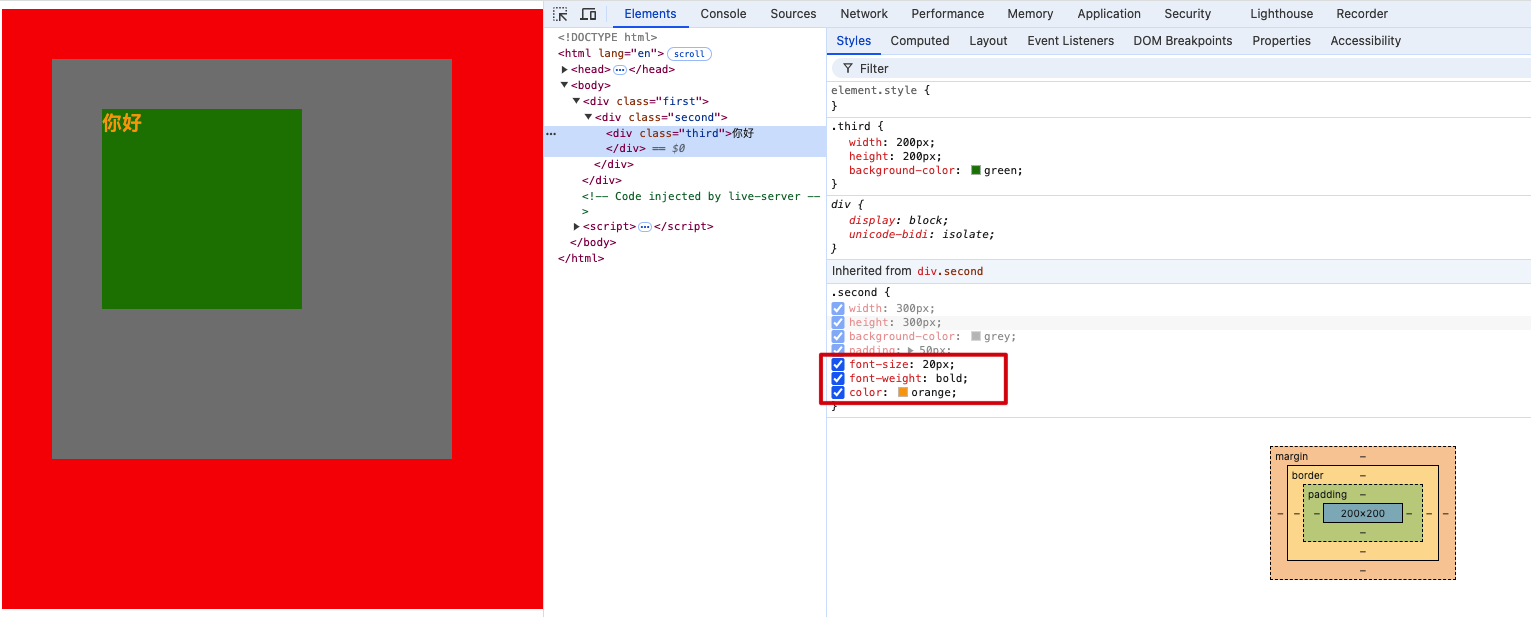This screenshot has width=1531, height=617.
Task: Expand the head element node
Action: click(x=565, y=70)
